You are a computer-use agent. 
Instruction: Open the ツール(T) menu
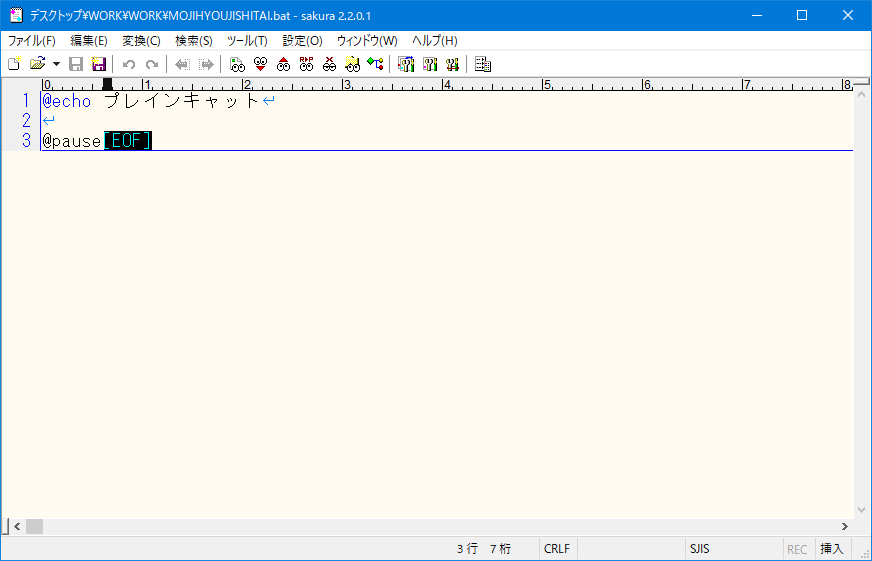(x=247, y=41)
